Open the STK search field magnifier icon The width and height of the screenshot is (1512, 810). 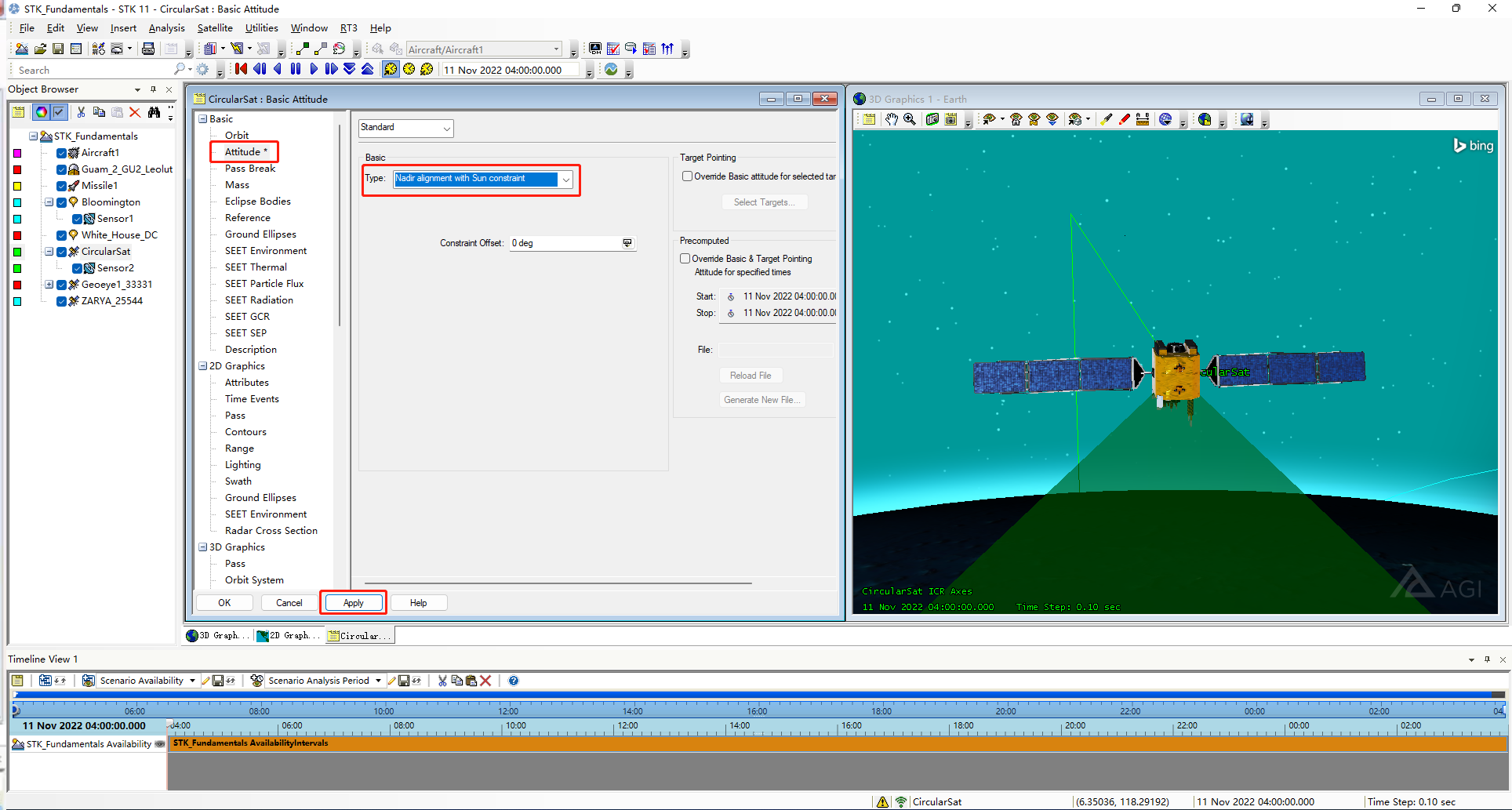tap(180, 69)
